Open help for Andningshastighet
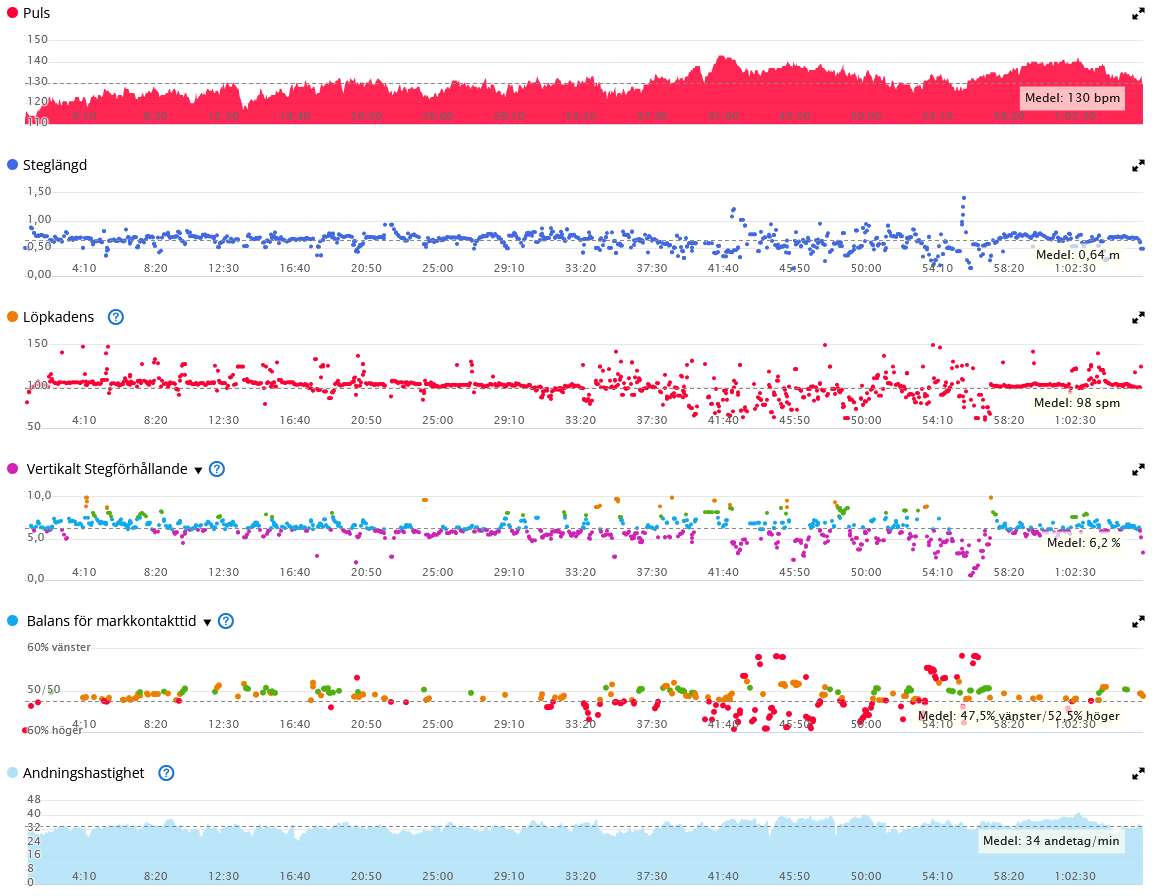Screen dimensions: 1155x896 (x=166, y=773)
